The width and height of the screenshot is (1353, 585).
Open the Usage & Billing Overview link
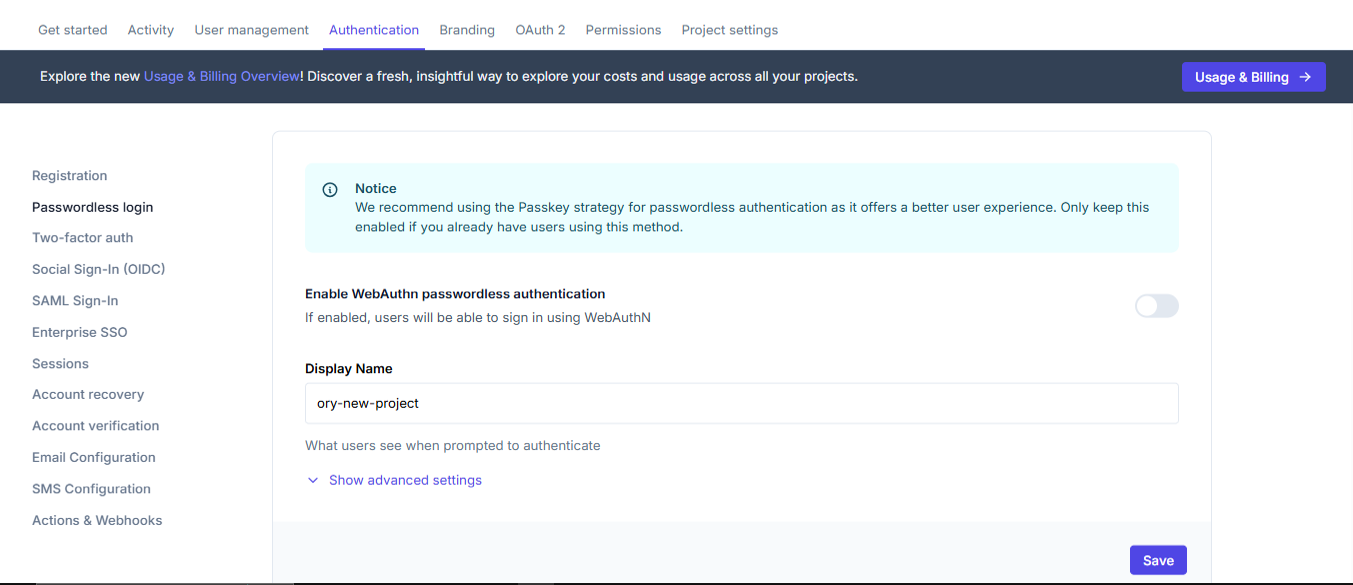[221, 75]
